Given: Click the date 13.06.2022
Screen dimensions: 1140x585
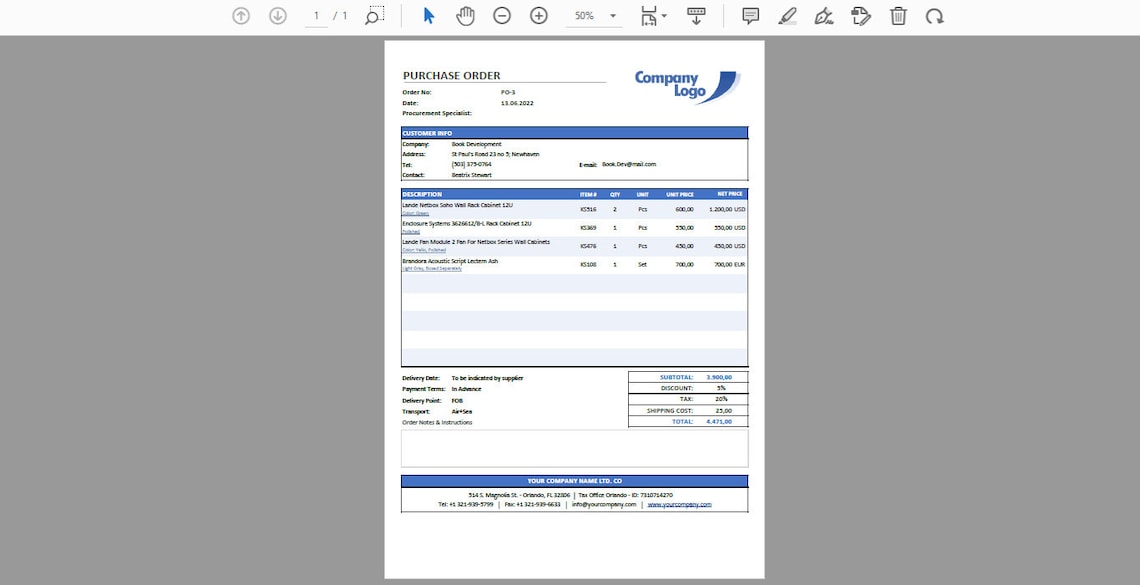Looking at the screenshot, I should point(518,103).
